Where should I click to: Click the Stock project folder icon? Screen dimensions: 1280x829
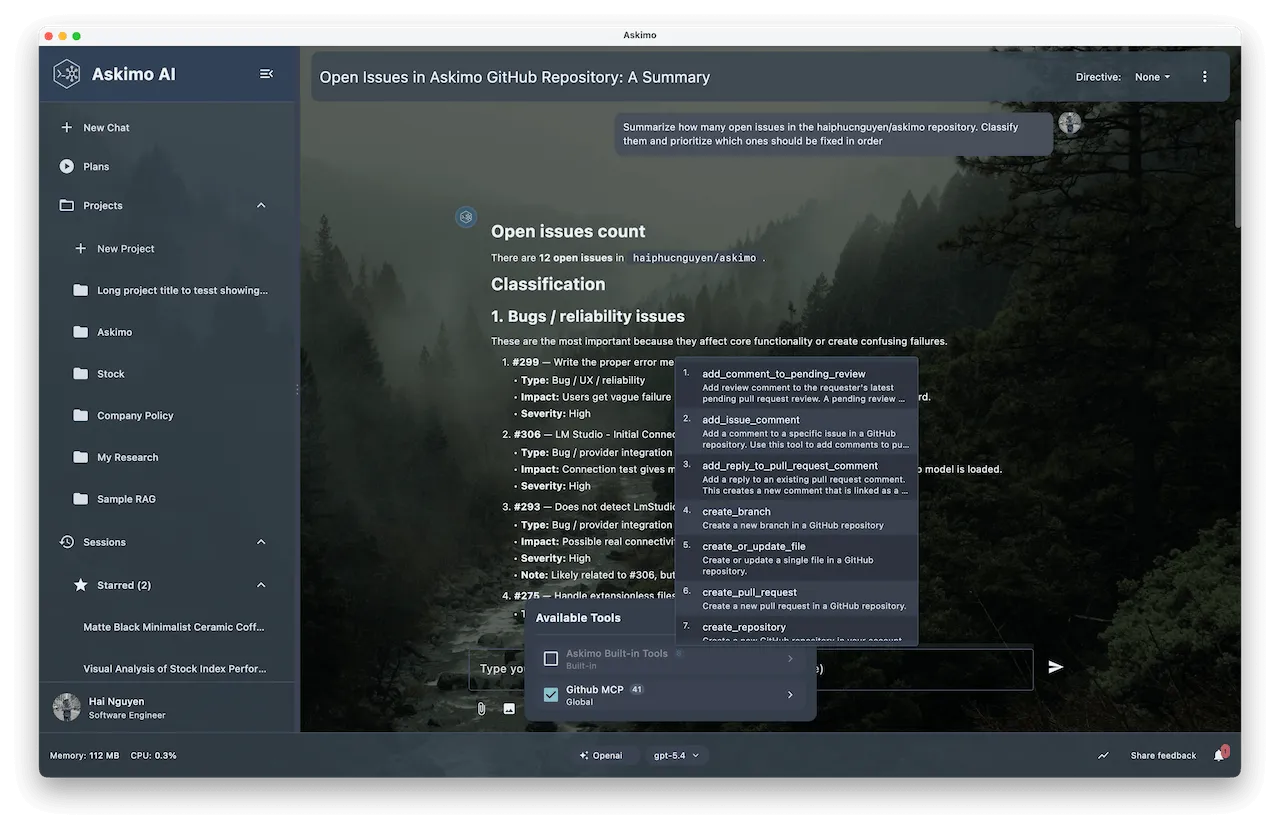(x=81, y=374)
